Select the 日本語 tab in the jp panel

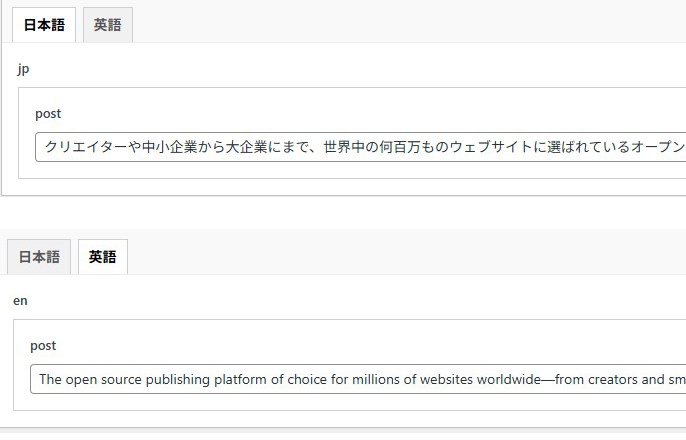[x=44, y=26]
